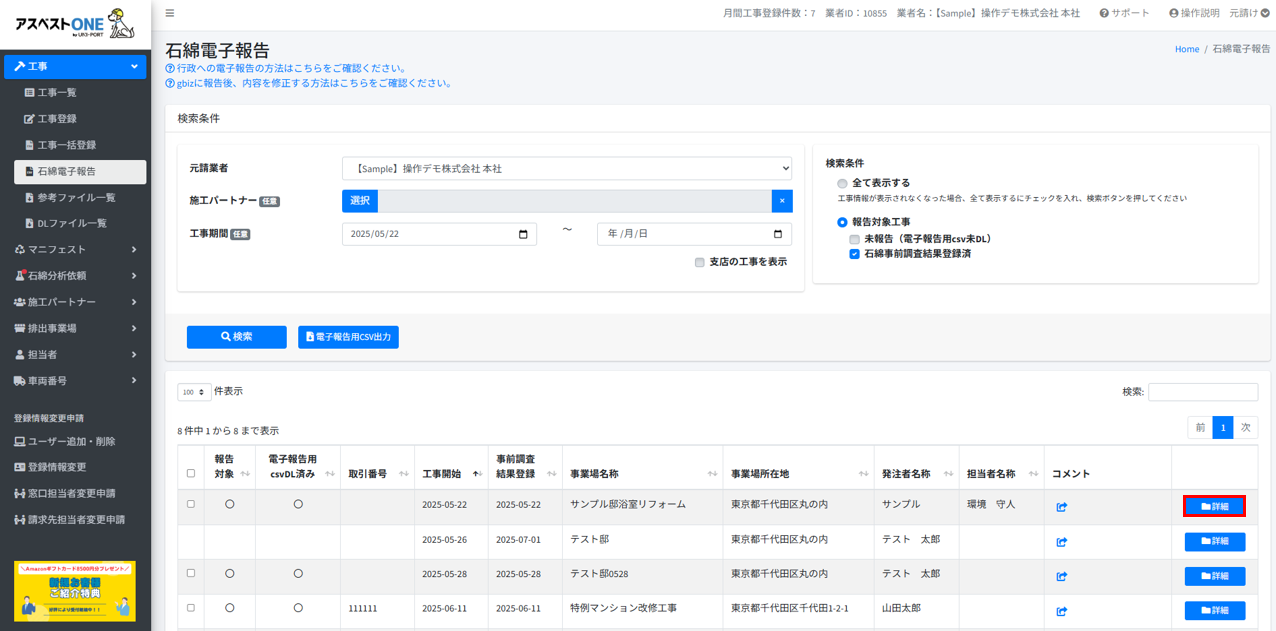The width and height of the screenshot is (1276, 631).
Task: Change the 件表示 rows-per-page selector
Action: (x=194, y=392)
